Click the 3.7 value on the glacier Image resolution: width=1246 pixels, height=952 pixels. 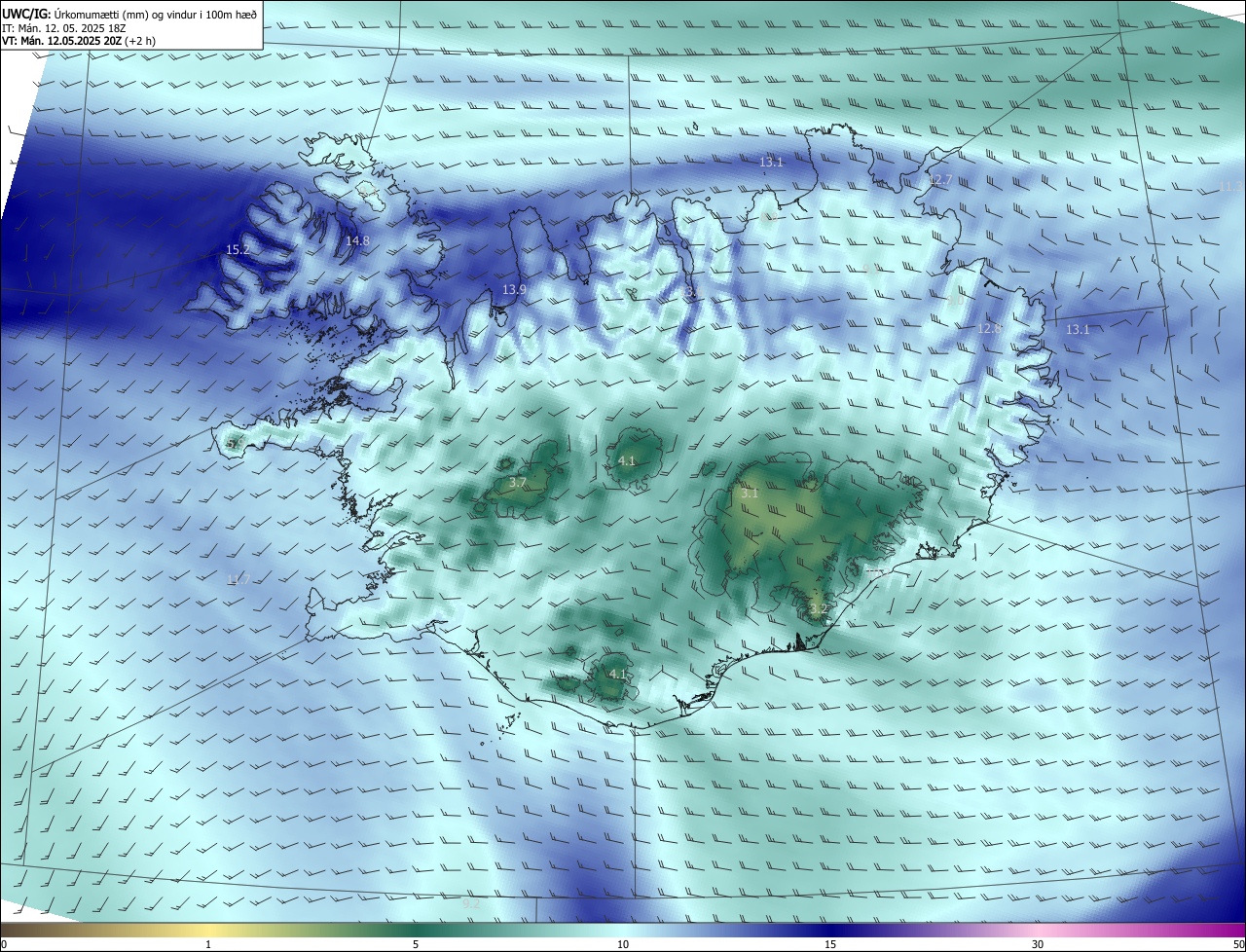(518, 483)
